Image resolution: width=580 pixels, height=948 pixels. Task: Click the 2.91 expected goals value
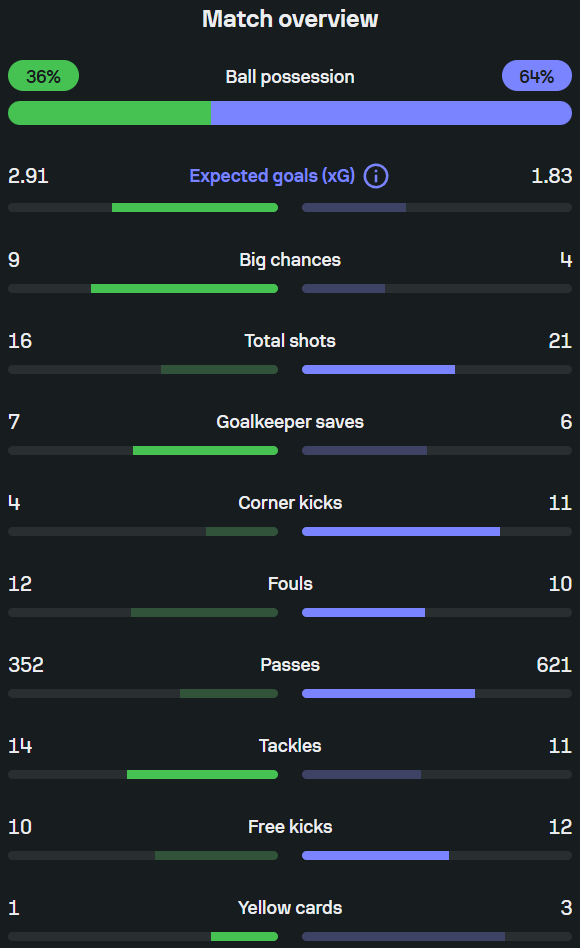point(28,176)
